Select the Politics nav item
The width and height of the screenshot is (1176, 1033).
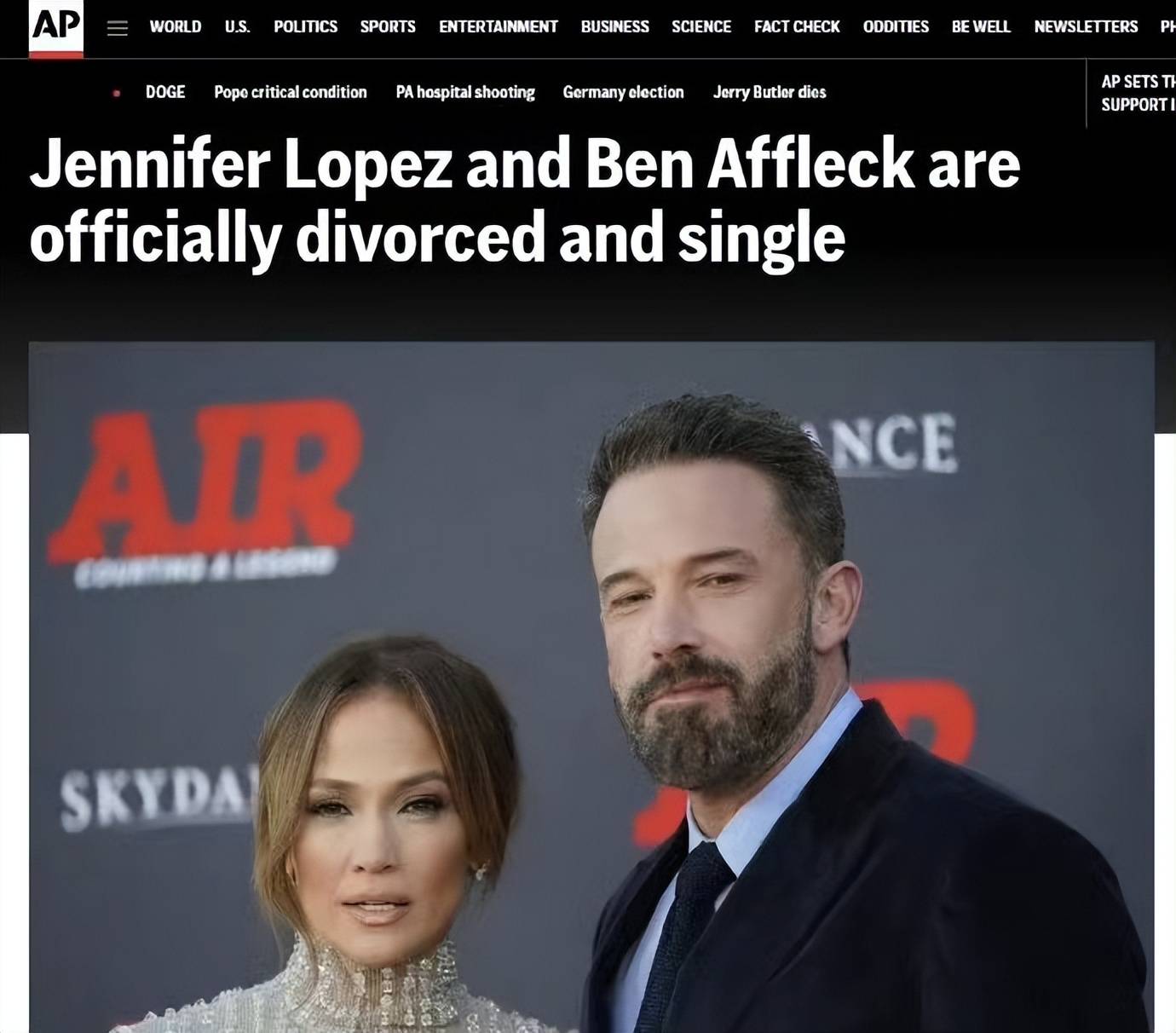tap(305, 26)
